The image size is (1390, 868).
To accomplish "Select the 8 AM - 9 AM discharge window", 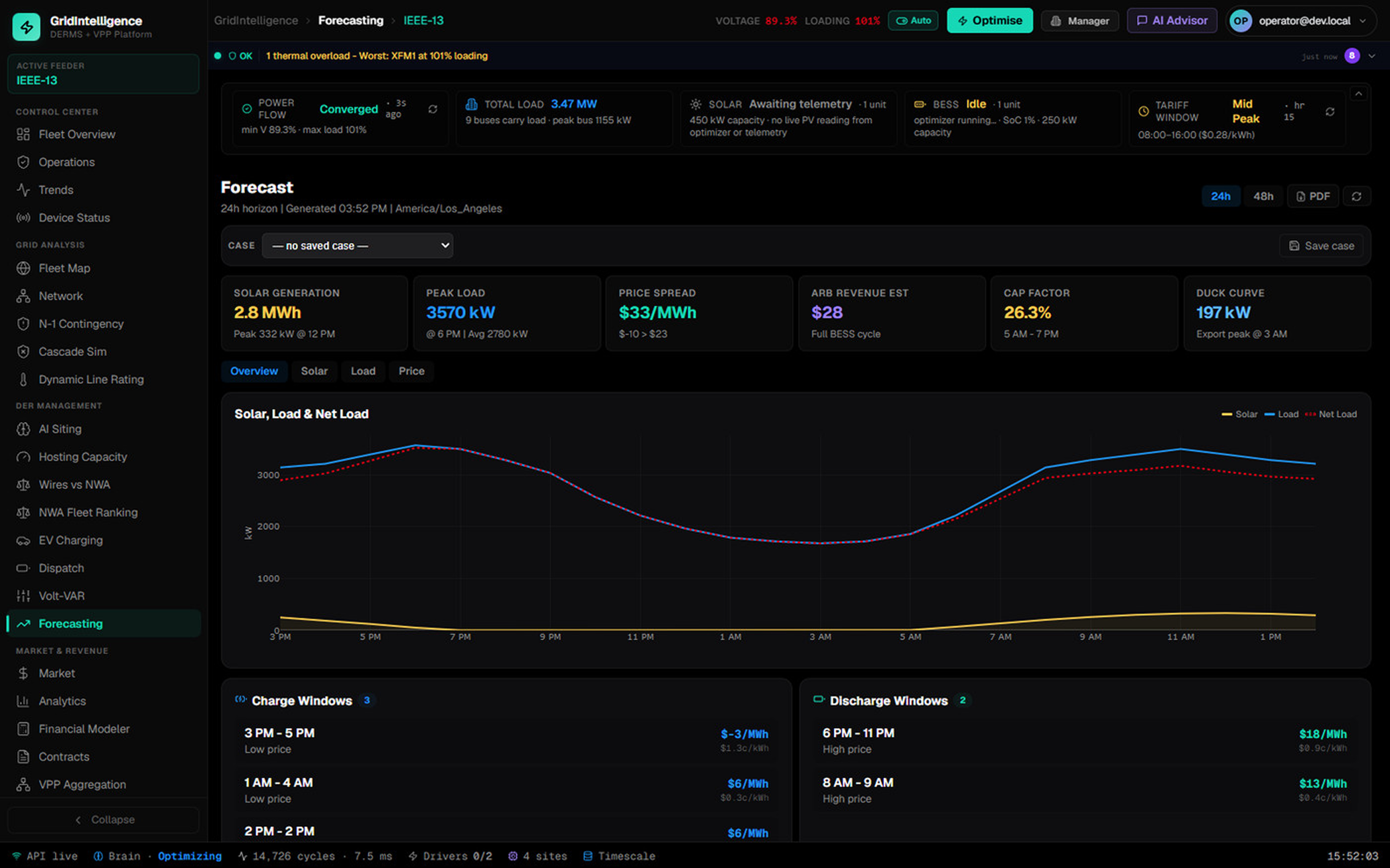I will (1085, 789).
